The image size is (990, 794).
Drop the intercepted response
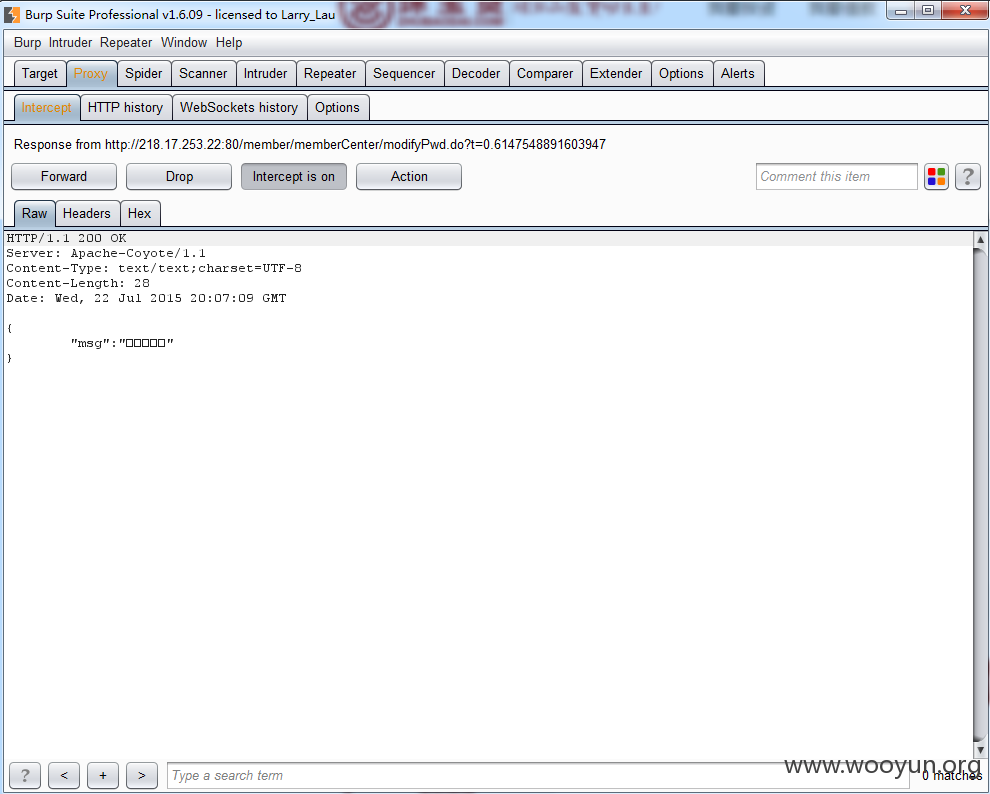click(179, 177)
